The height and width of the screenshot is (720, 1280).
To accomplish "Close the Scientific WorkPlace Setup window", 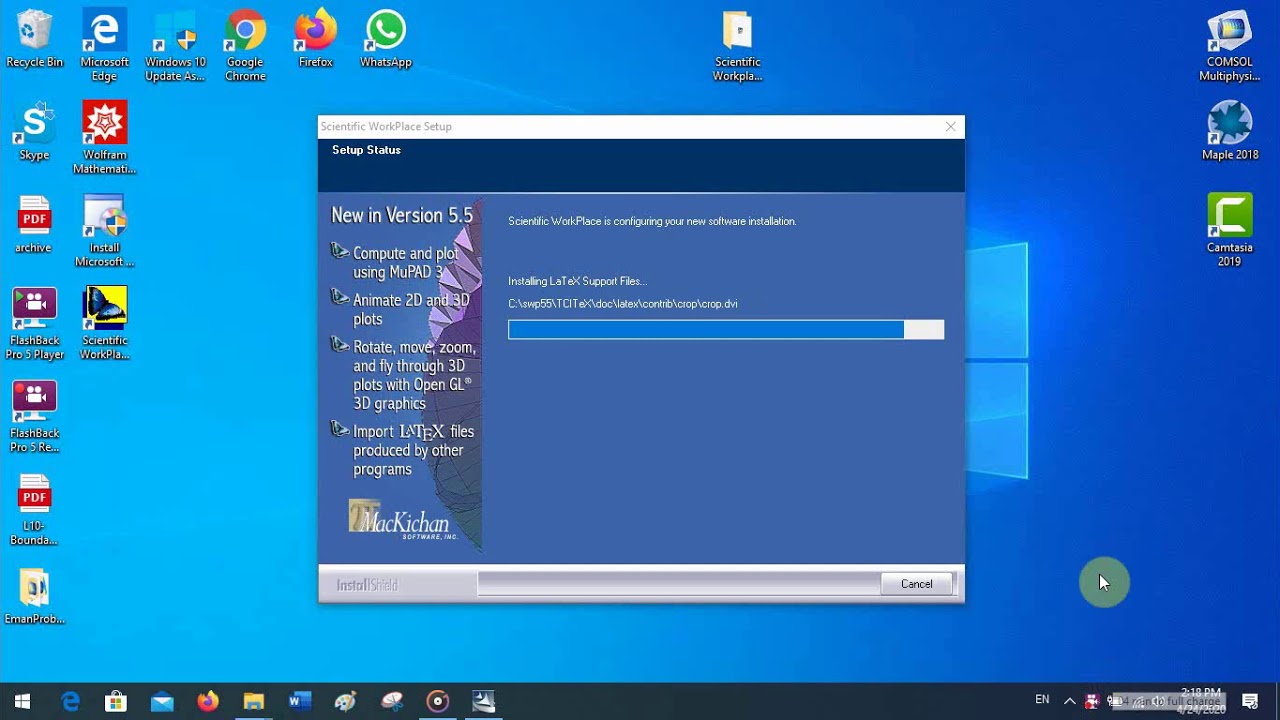I will (951, 127).
